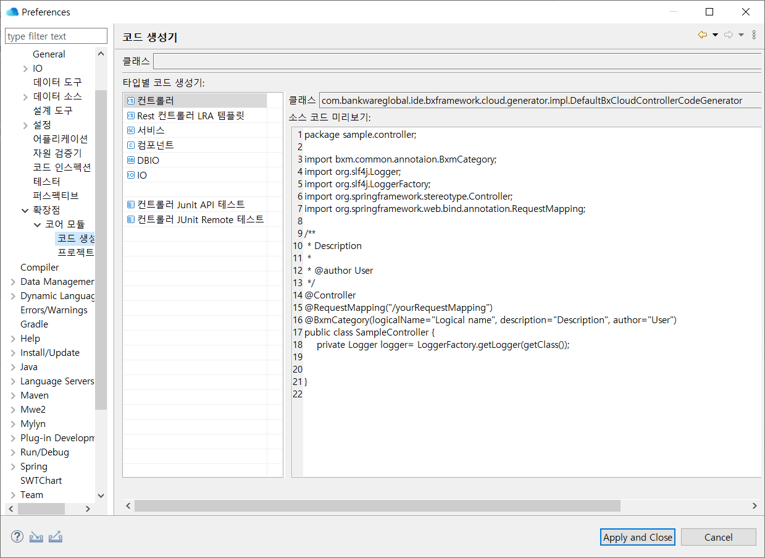Click the @Controller line in preview
The width and height of the screenshot is (765, 558).
coord(330,295)
